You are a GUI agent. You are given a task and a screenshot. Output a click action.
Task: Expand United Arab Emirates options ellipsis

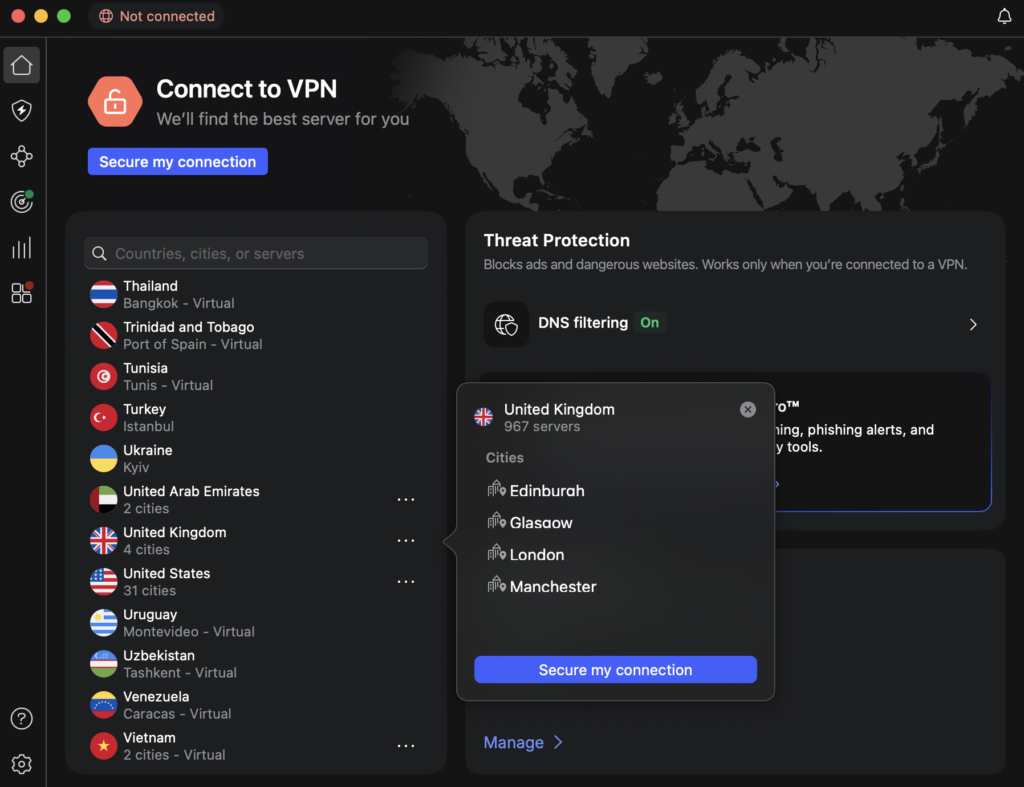click(406, 500)
